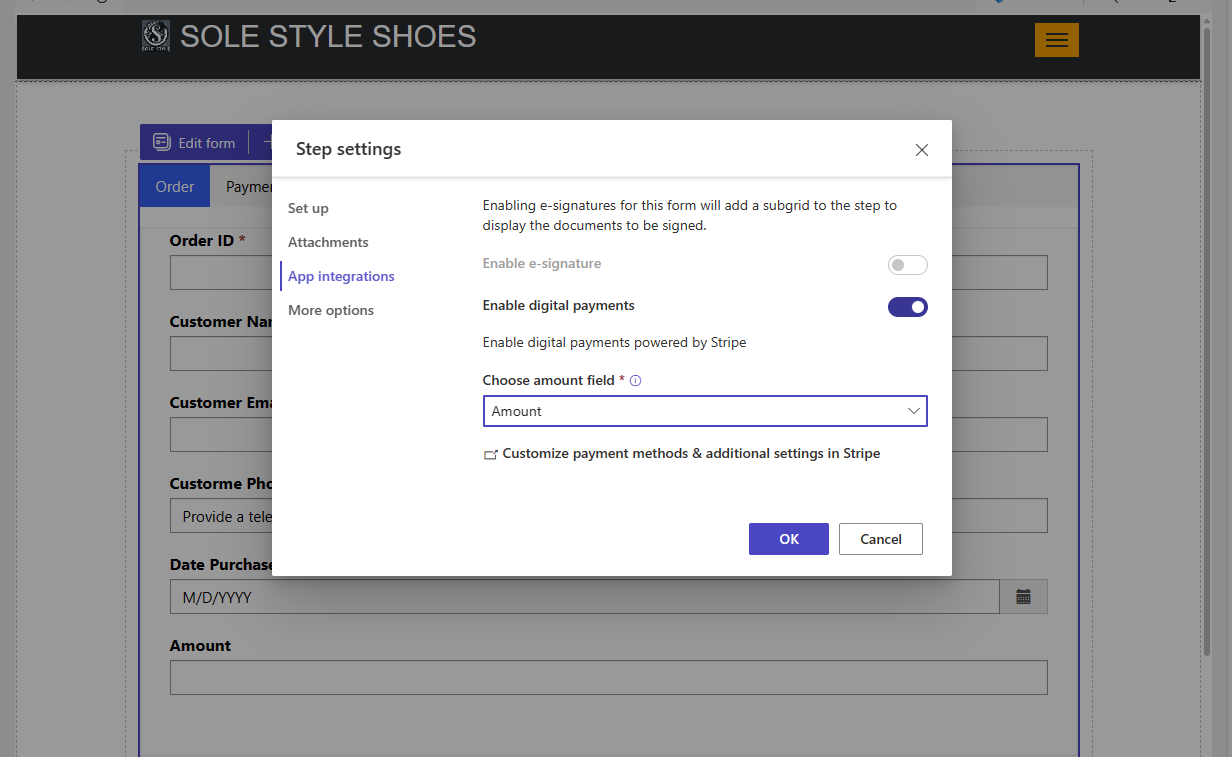
Task: Open Customize payment methods in Stripe
Action: pos(690,453)
